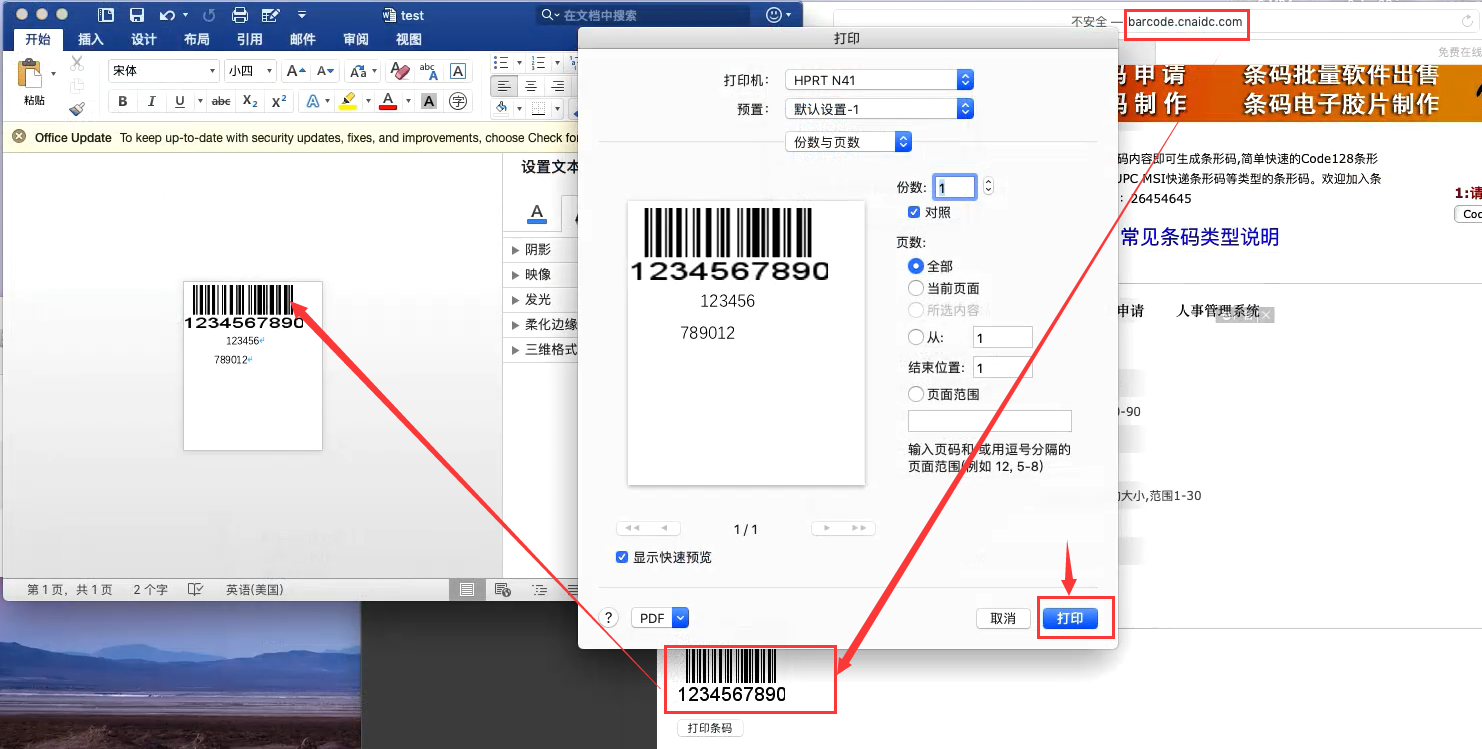Screen dimensions: 1482x749
Task: Click the copies stepper arrows
Action: pyautogui.click(x=988, y=186)
